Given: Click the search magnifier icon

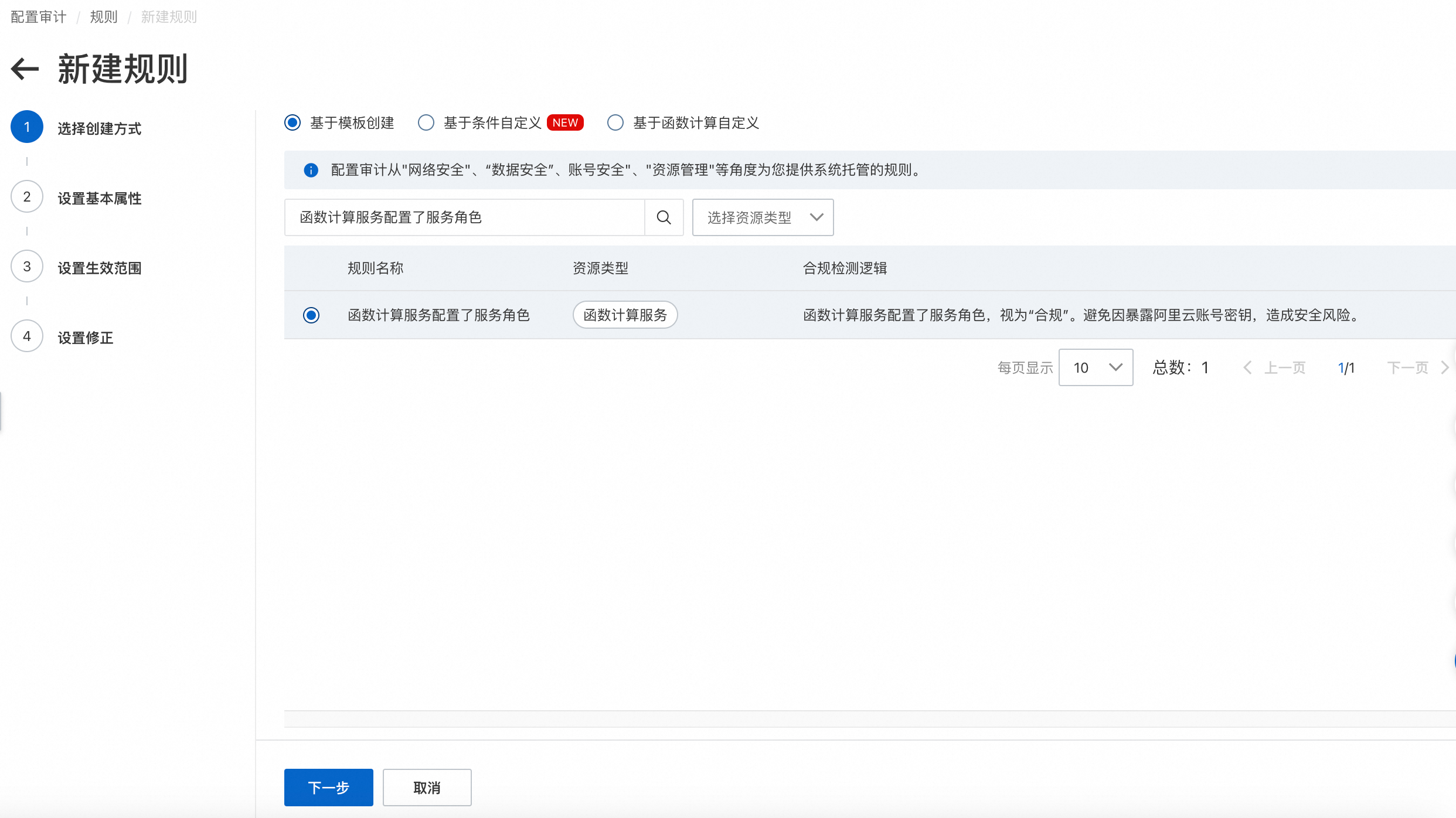Looking at the screenshot, I should point(664,217).
